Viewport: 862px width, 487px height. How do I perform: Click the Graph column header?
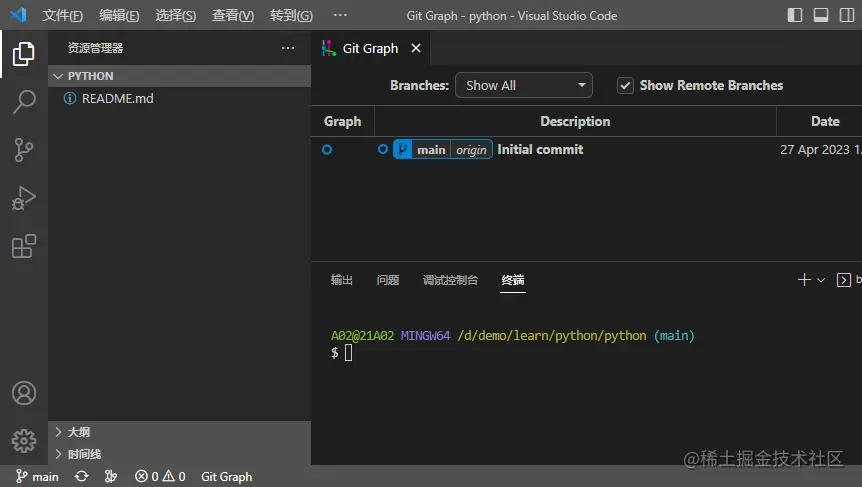click(x=342, y=121)
